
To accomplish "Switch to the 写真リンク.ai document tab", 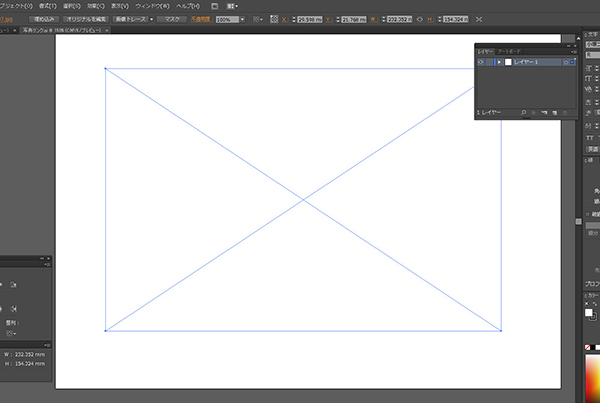I will [x=62, y=30].
